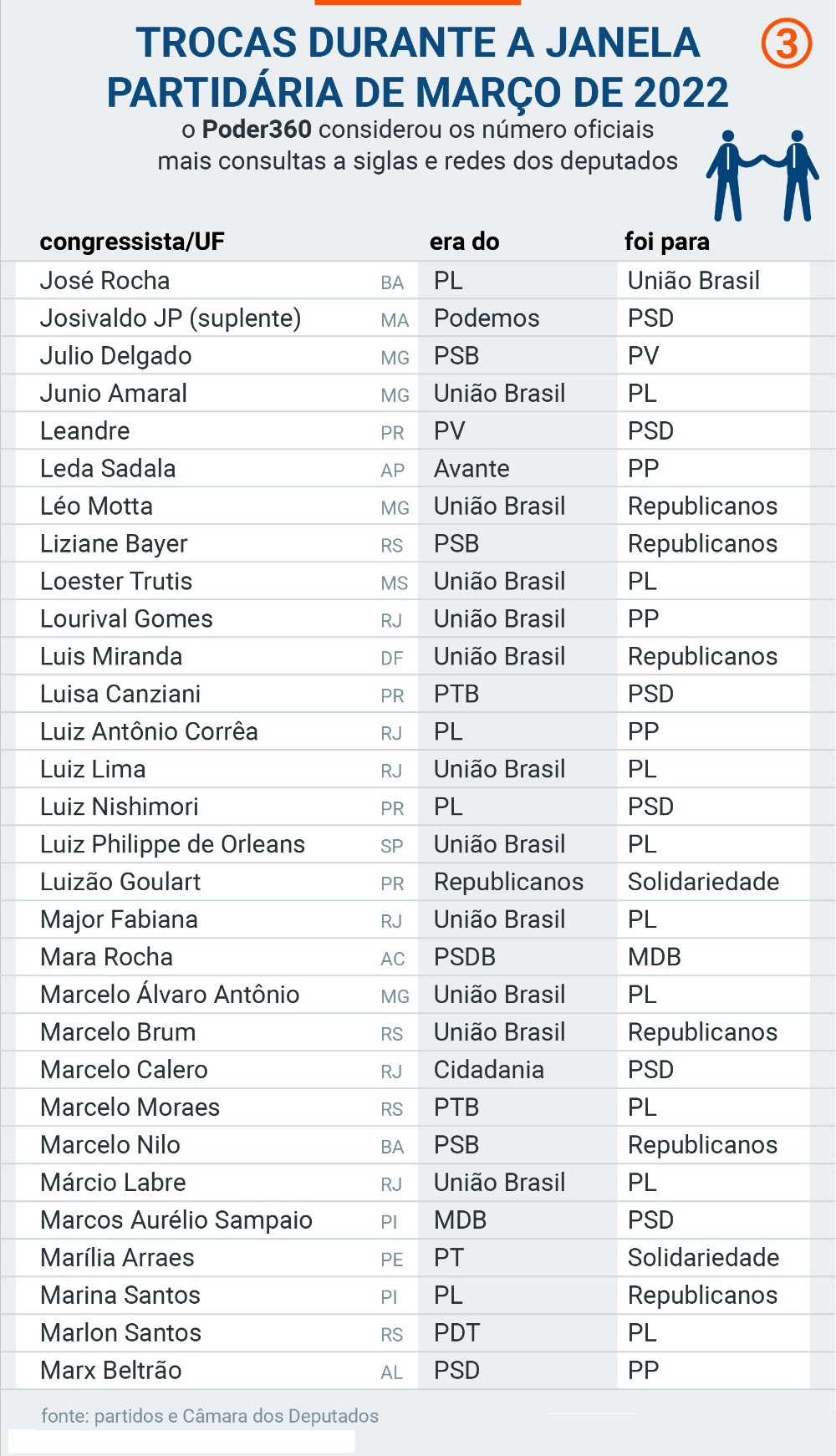Click 'PSDB' in the Mara Rocha row

point(465,958)
